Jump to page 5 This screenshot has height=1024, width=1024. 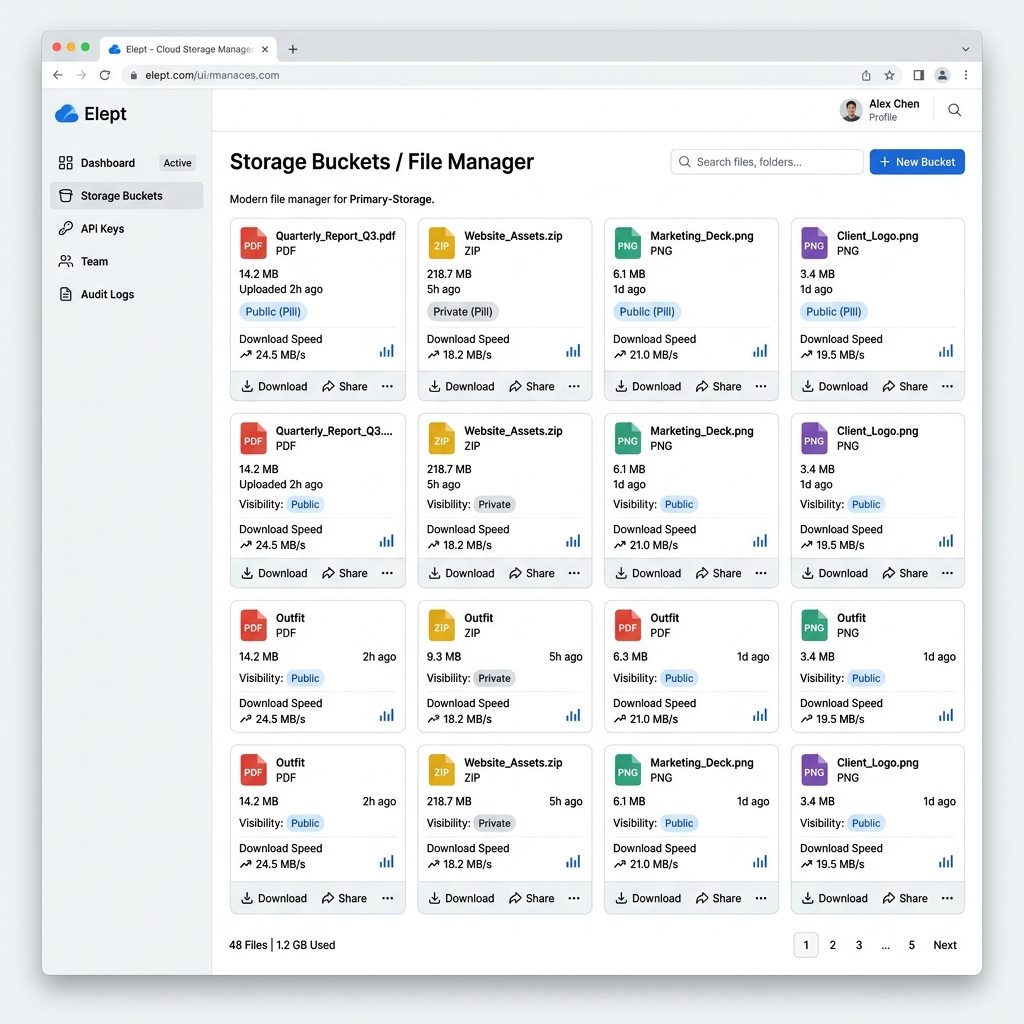coord(912,945)
